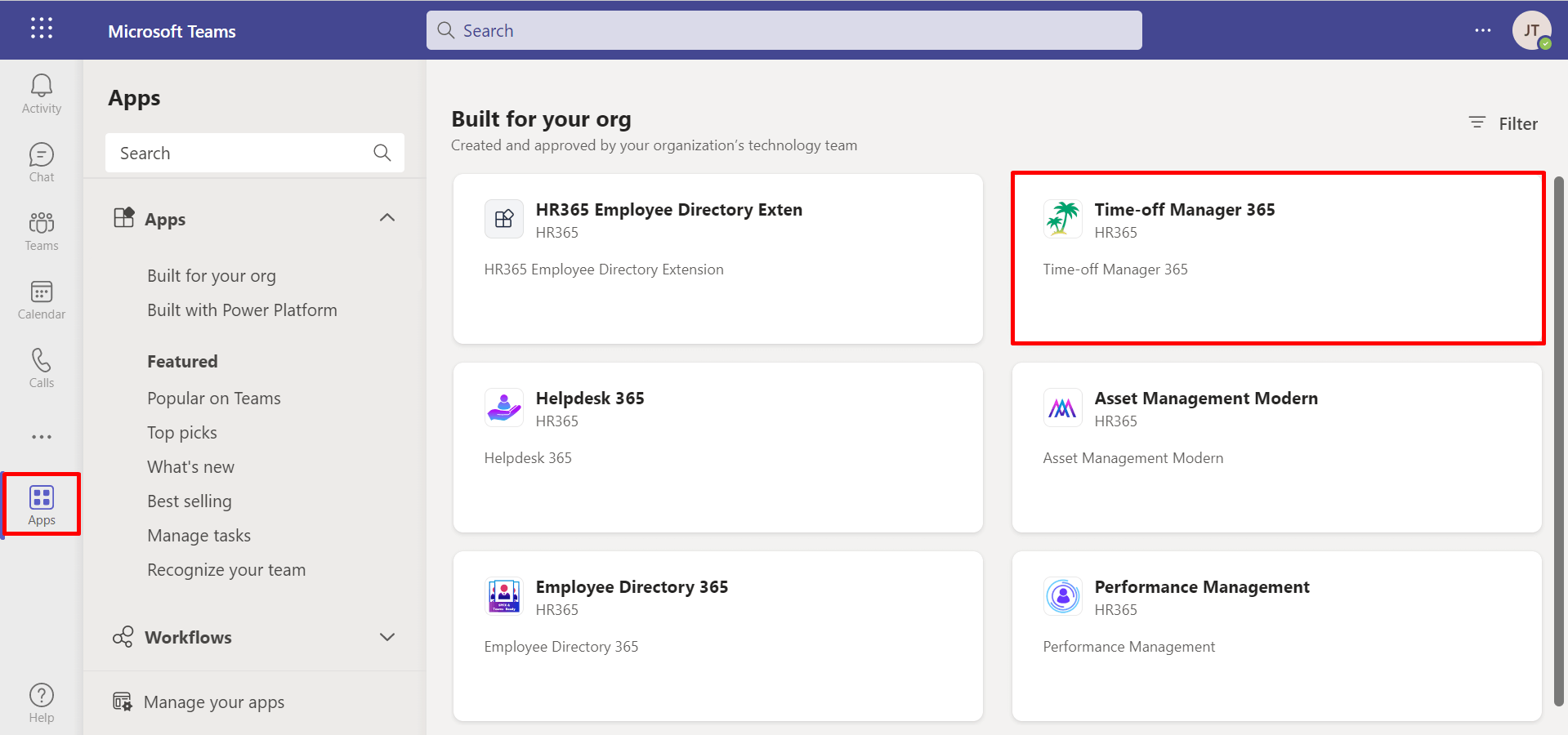
Task: Open HR365 Employee Directory Exten card title
Action: (x=669, y=210)
